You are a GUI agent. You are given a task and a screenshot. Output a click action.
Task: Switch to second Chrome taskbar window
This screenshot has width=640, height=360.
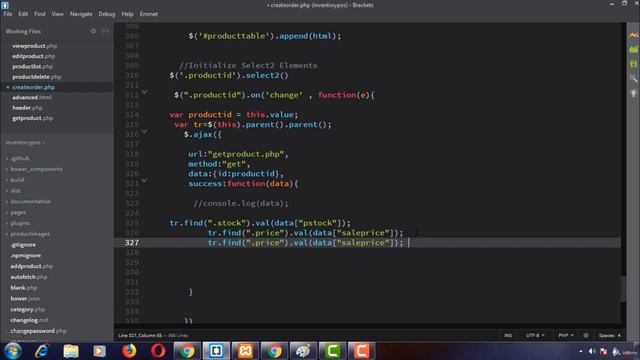tap(274, 351)
